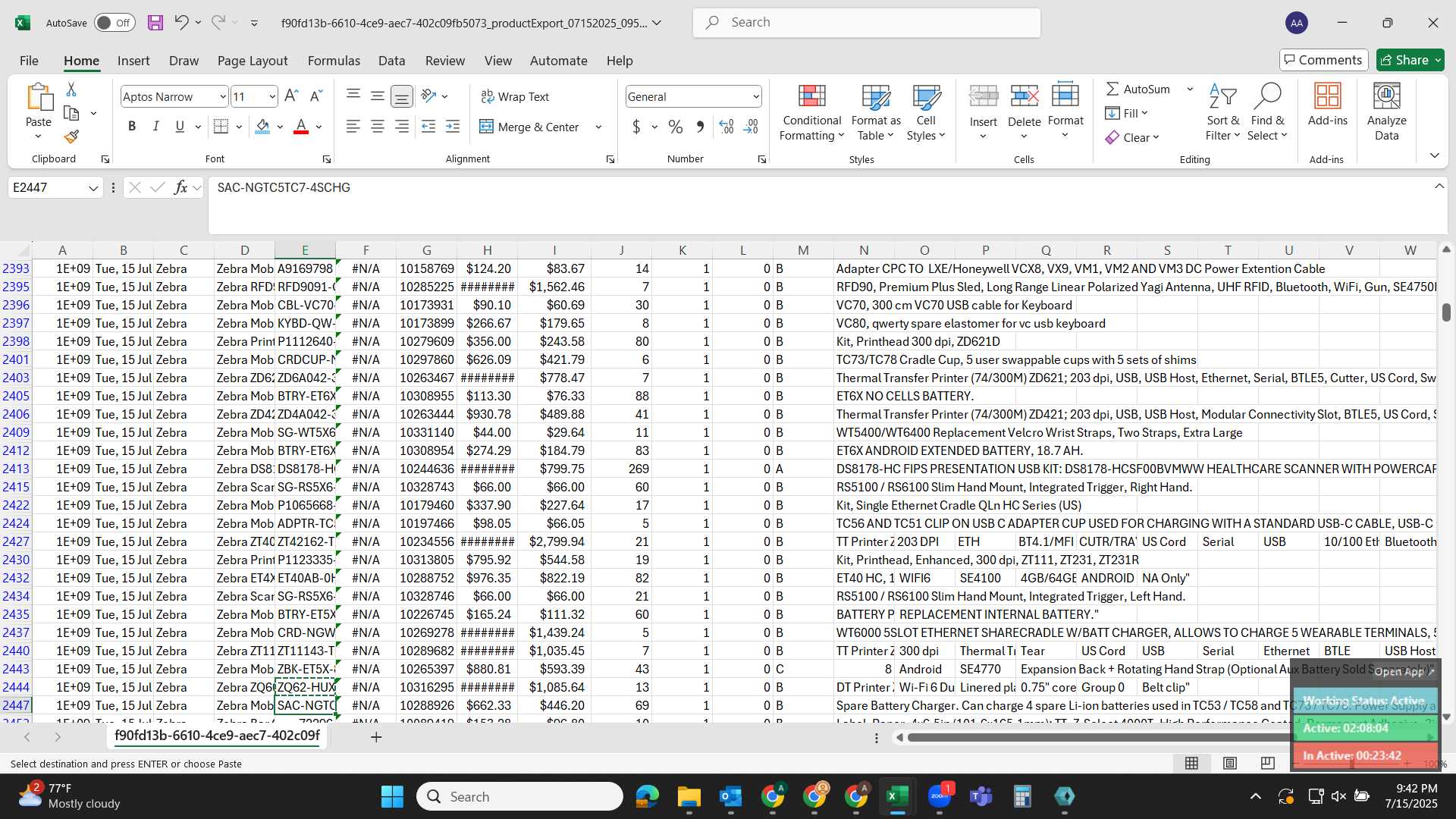Image resolution: width=1456 pixels, height=819 pixels.
Task: Click the Format Painter brush icon
Action: (71, 136)
